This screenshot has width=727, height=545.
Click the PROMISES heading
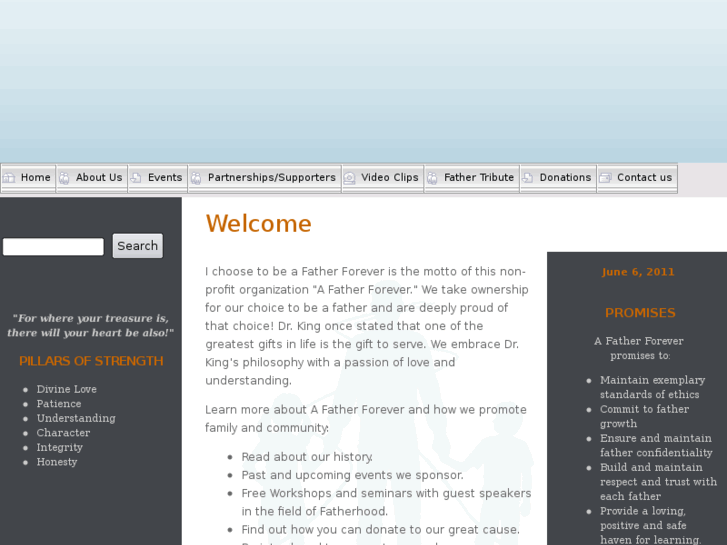coord(640,313)
